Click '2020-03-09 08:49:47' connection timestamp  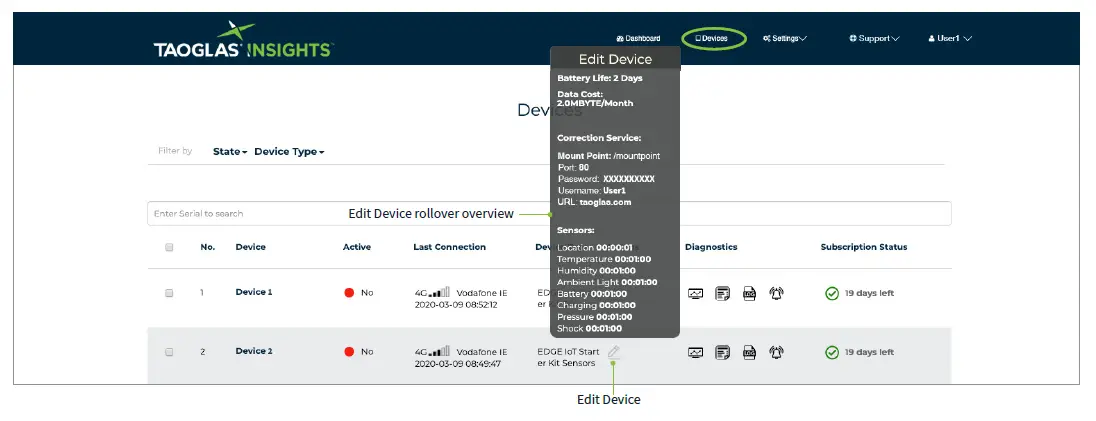tap(457, 364)
